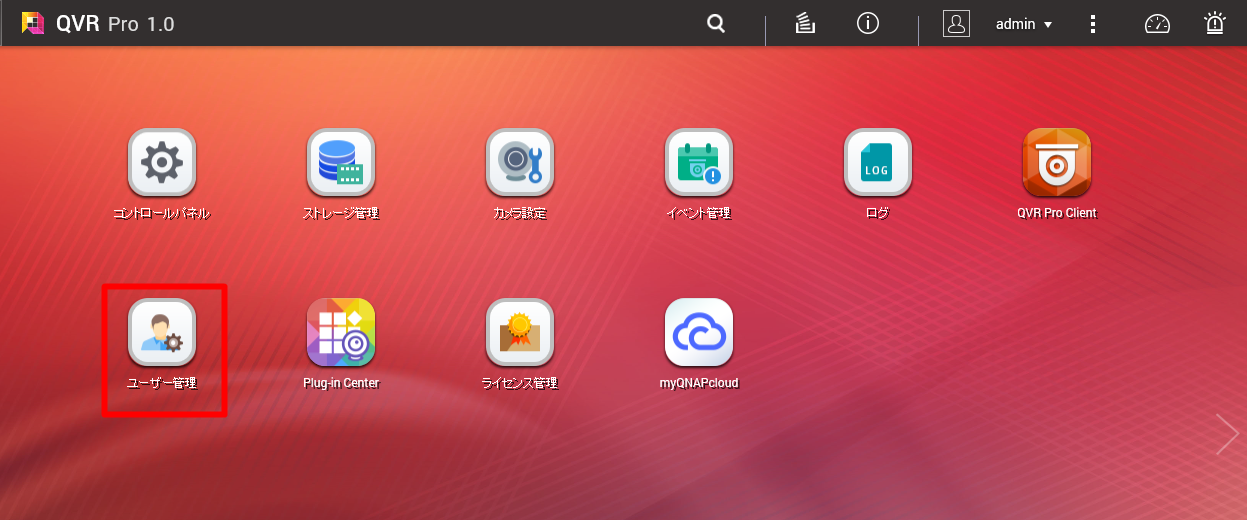Screen dimensions: 1247x520
Task: Expand the admin account dropdown
Action: [1024, 24]
